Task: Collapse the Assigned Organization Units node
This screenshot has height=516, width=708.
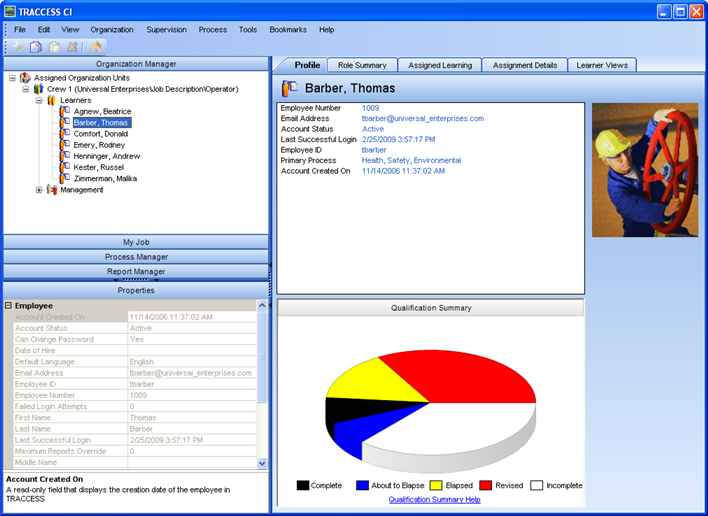Action: point(13,78)
